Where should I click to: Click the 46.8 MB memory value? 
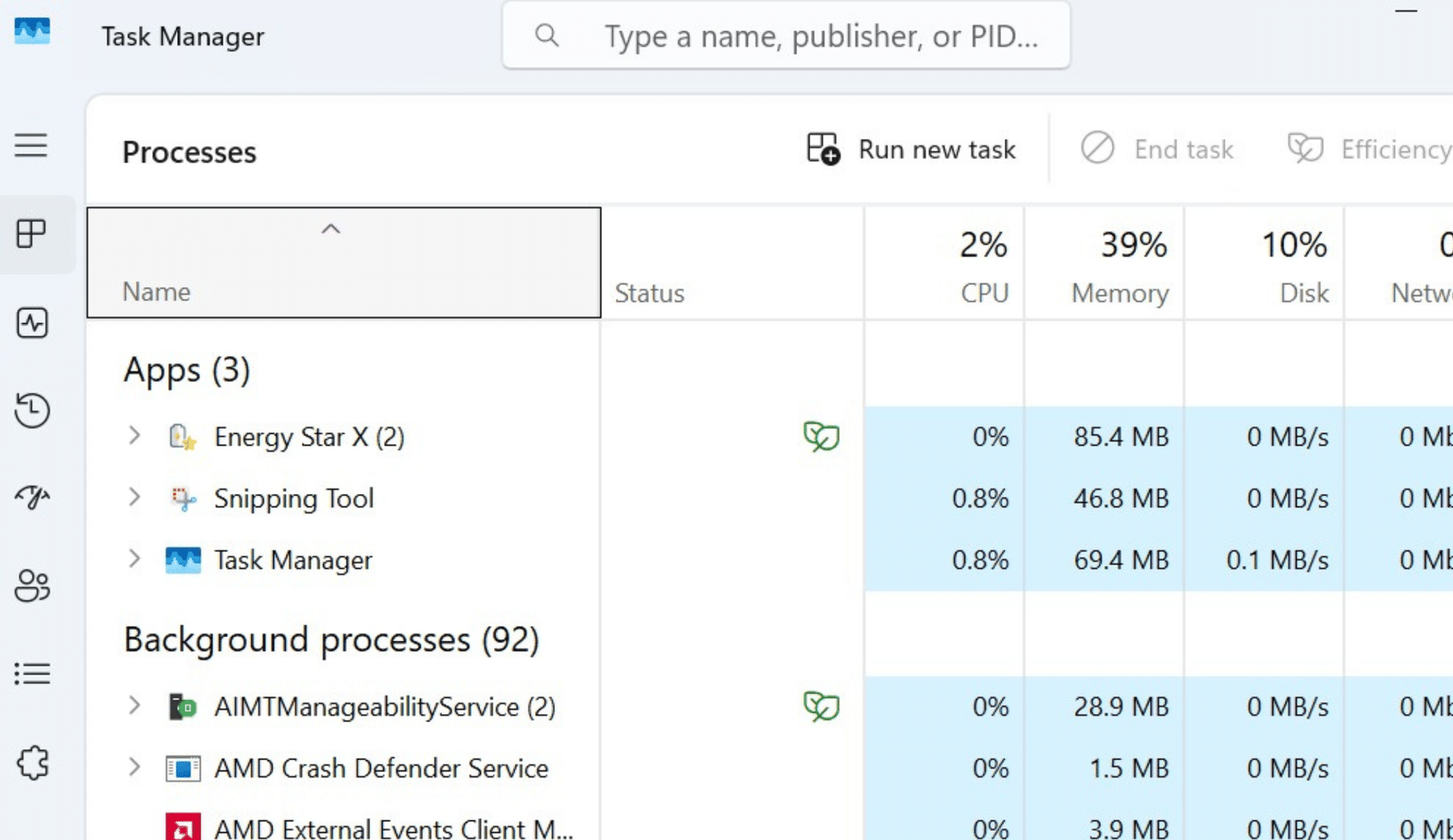[x=1121, y=498]
